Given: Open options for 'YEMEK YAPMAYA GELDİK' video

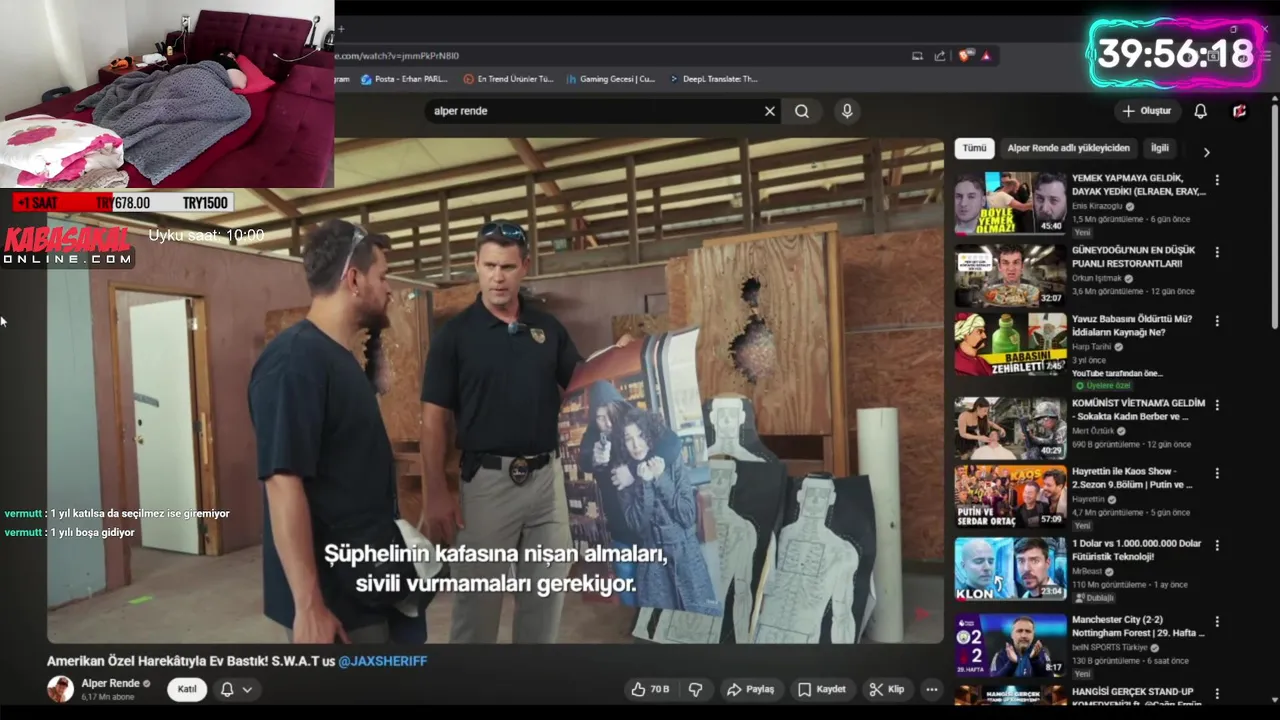Looking at the screenshot, I should click(x=1217, y=180).
